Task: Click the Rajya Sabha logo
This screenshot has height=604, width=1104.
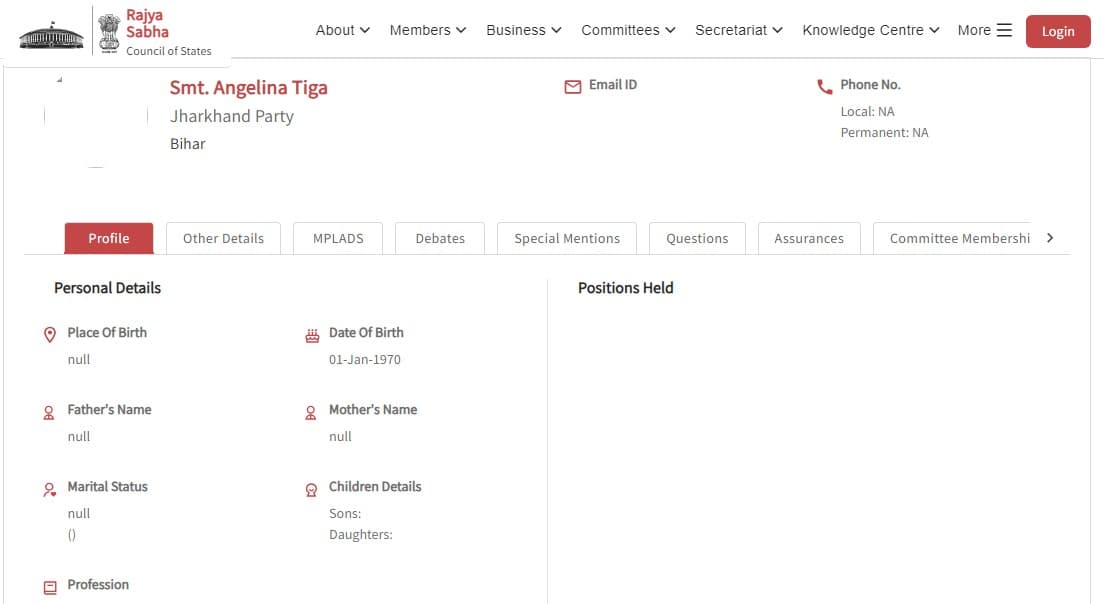Action: click(x=115, y=31)
